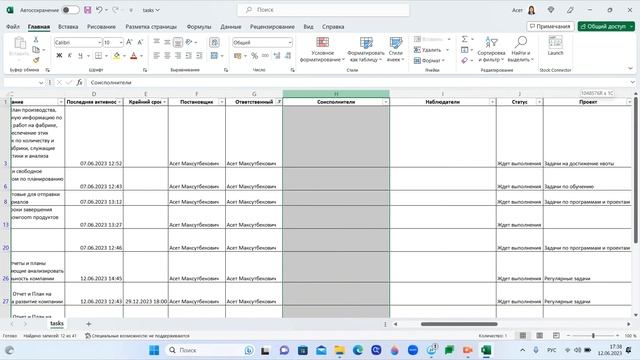Viewport: 640px width, 360px height.
Task: Open File Explorer from the taskbar
Action: point(340,350)
